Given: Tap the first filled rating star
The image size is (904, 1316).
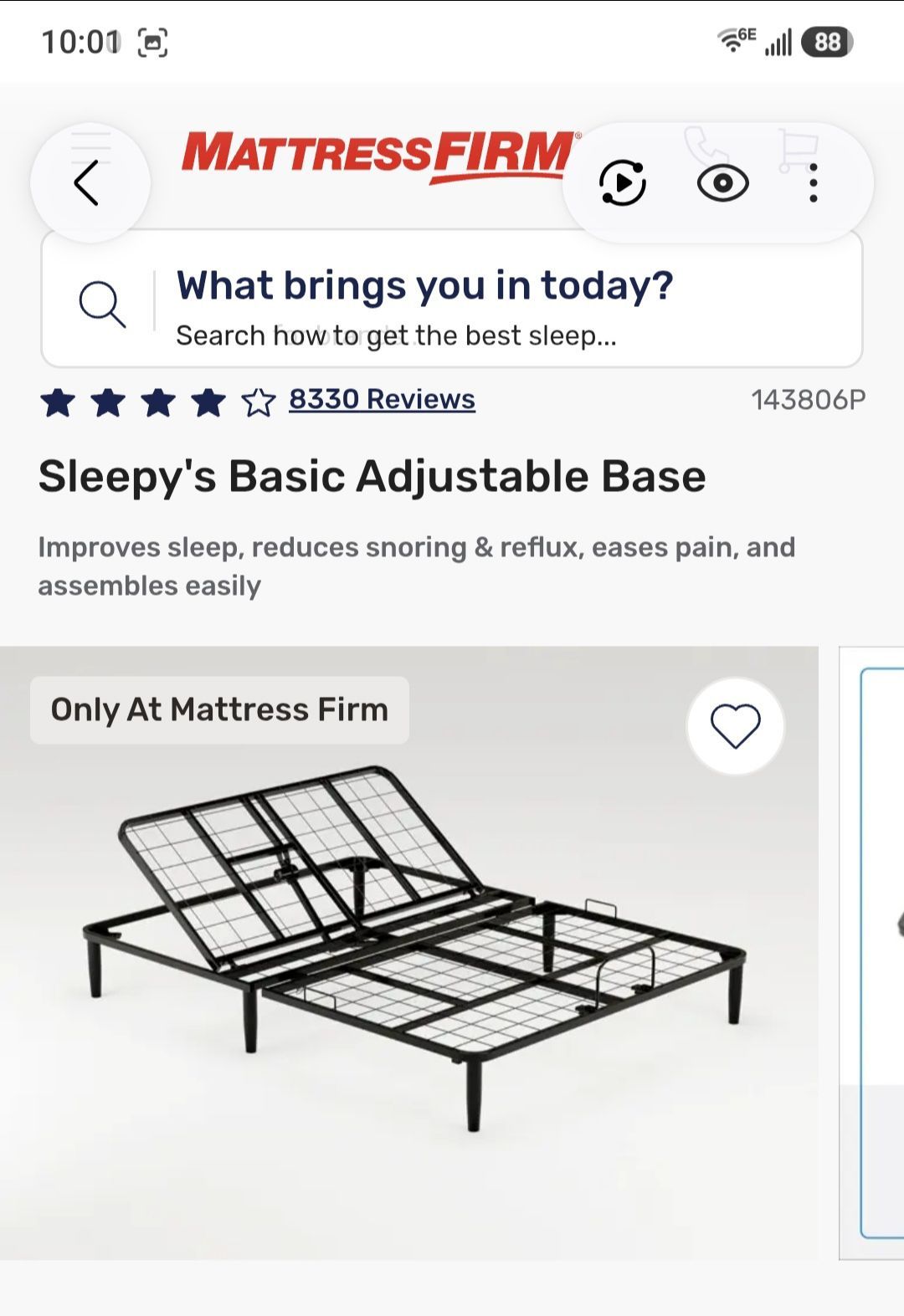Looking at the screenshot, I should 58,402.
